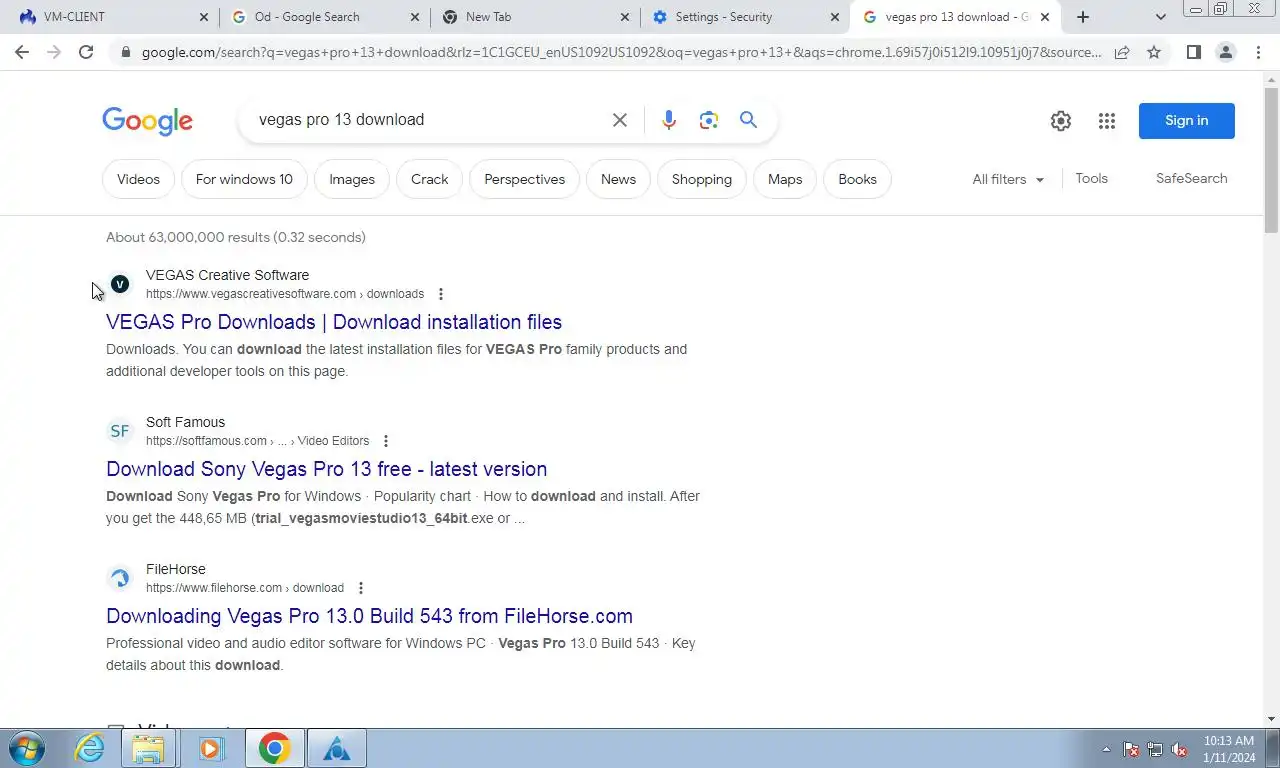Close the Settings - Security tab

pos(835,17)
